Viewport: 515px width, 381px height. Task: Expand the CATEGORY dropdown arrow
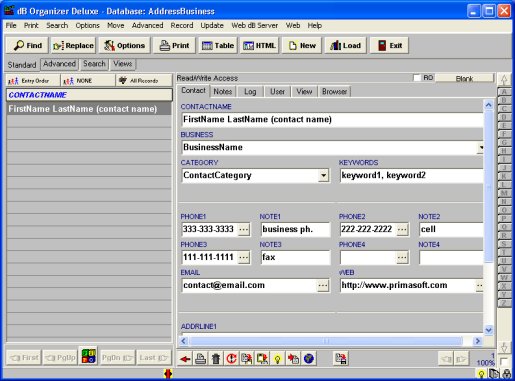click(323, 175)
